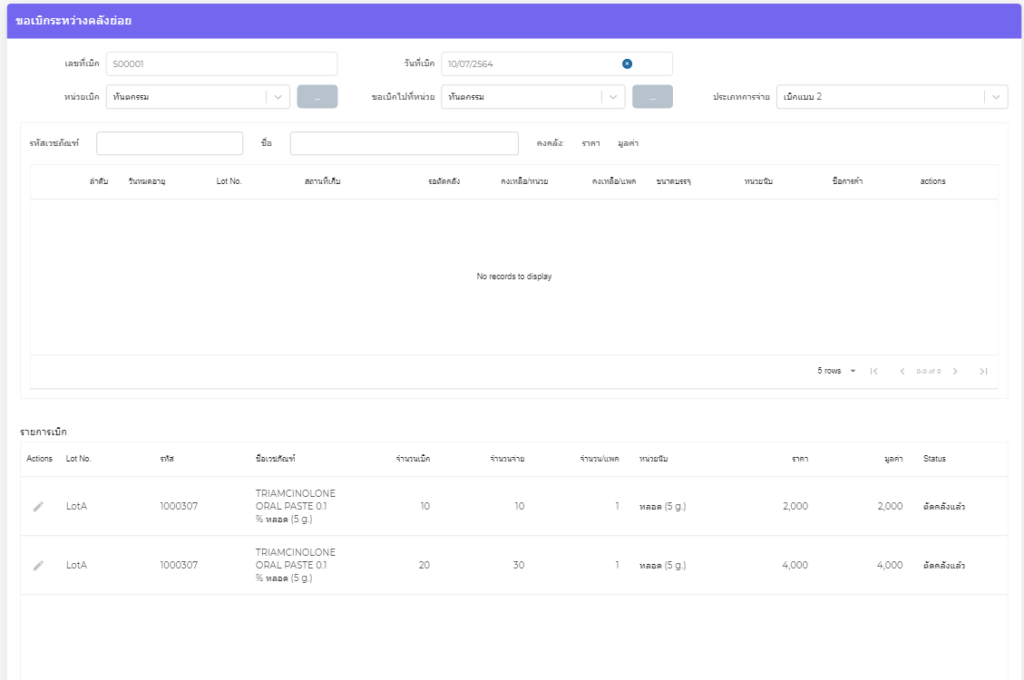Edit the second TRIAMCINOLONE row with pencil icon
This screenshot has width=1024, height=680.
pyautogui.click(x=38, y=565)
